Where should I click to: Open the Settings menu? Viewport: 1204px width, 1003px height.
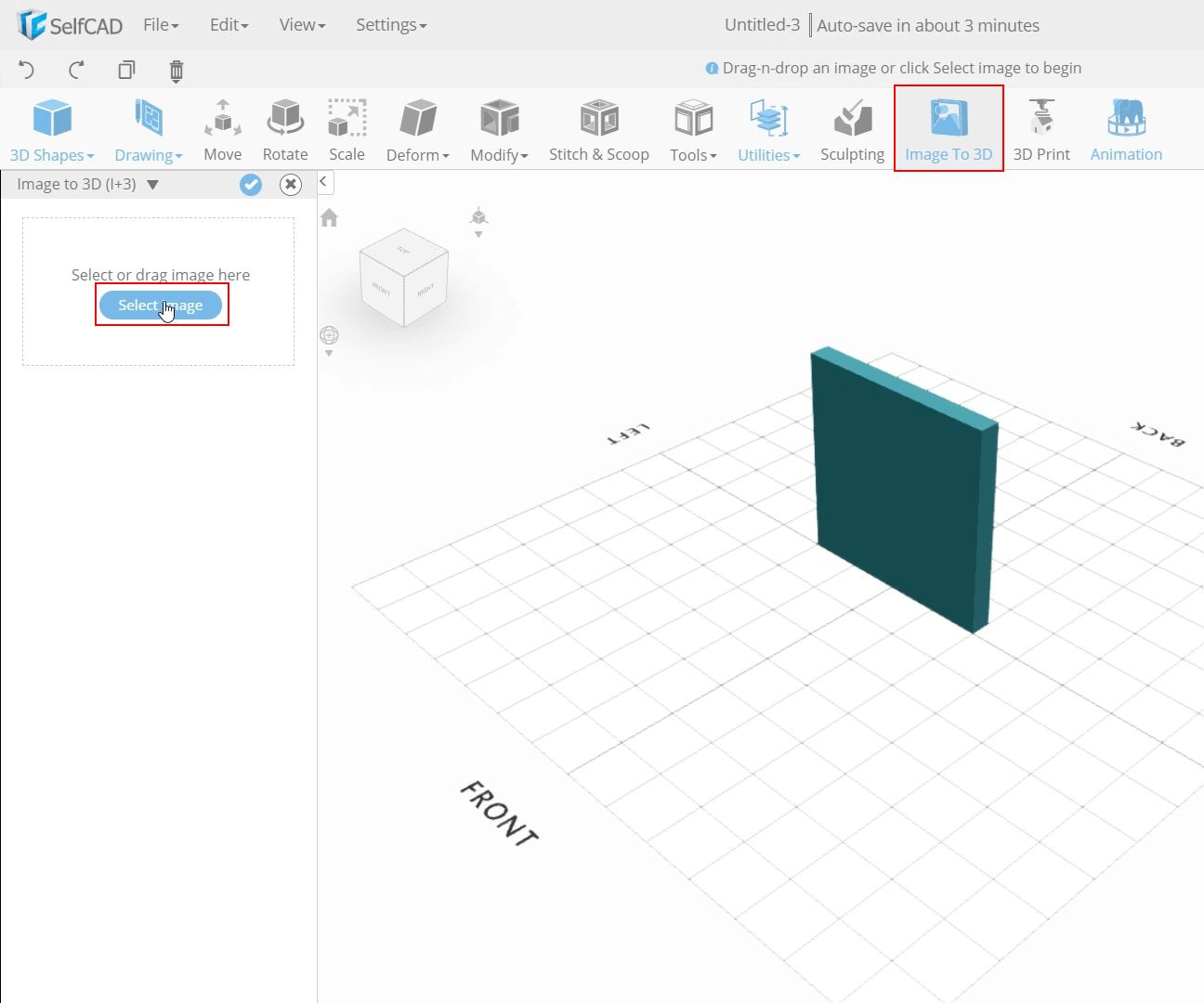click(391, 25)
